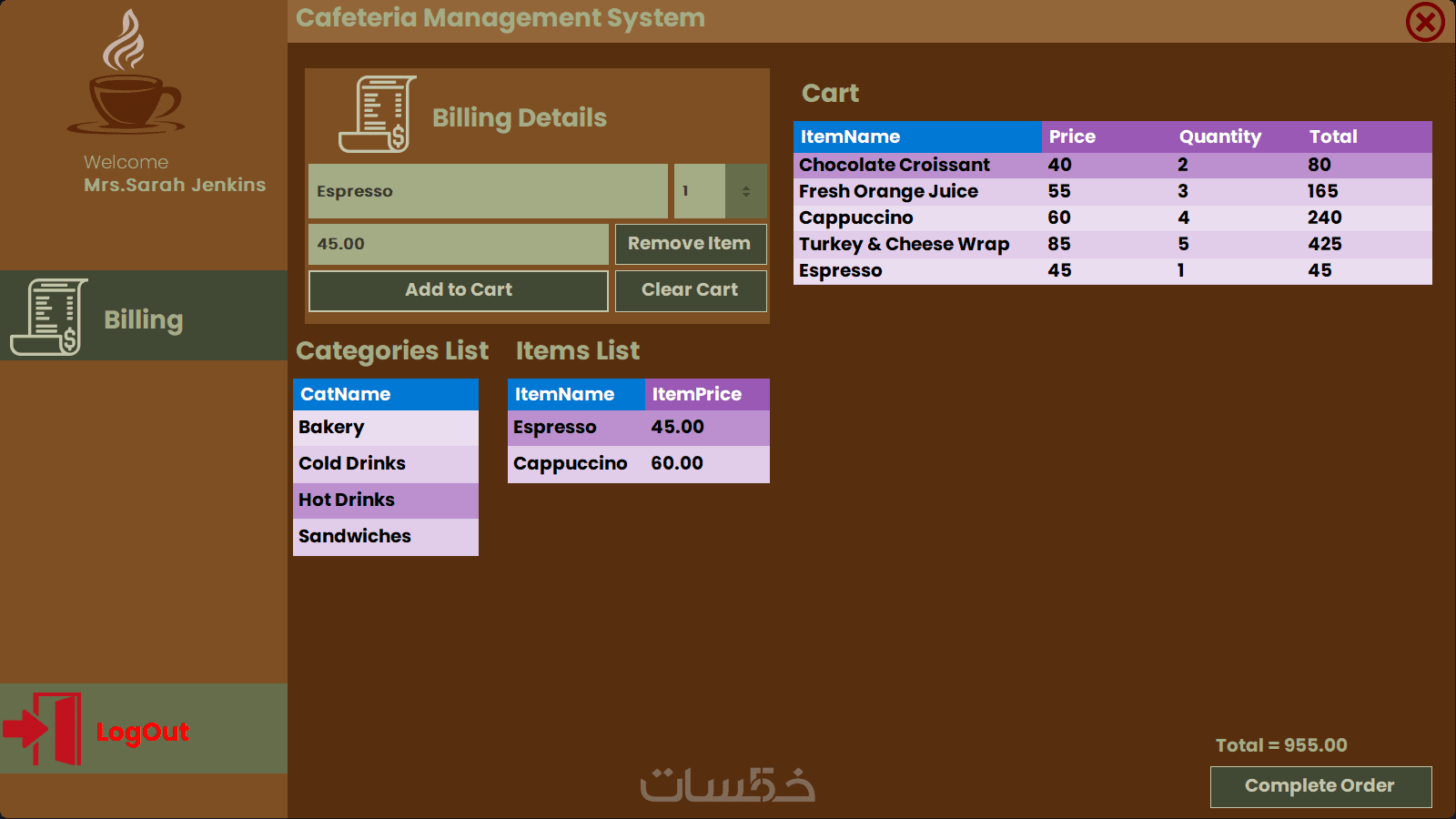Screen dimensions: 1456x819
Task: Select Chocolate Croissant in the cart
Action: pos(1113,166)
